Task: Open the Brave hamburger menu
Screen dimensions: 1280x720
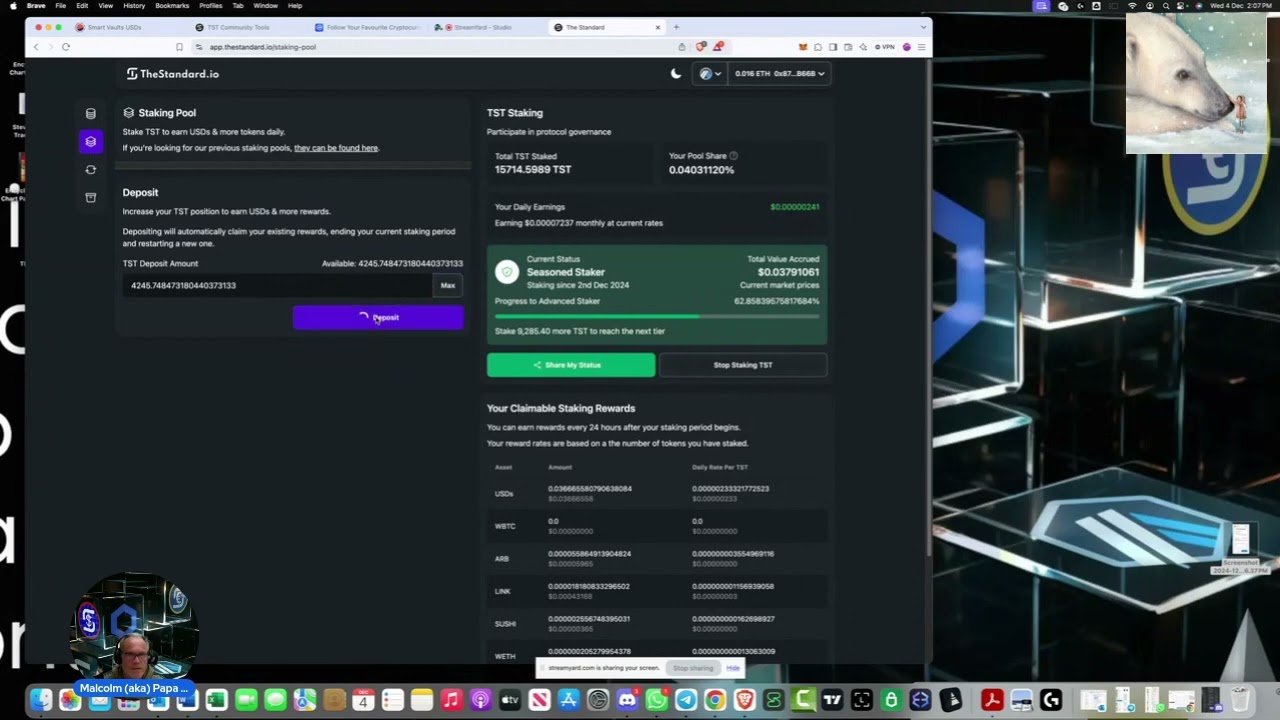Action: [x=921, y=47]
